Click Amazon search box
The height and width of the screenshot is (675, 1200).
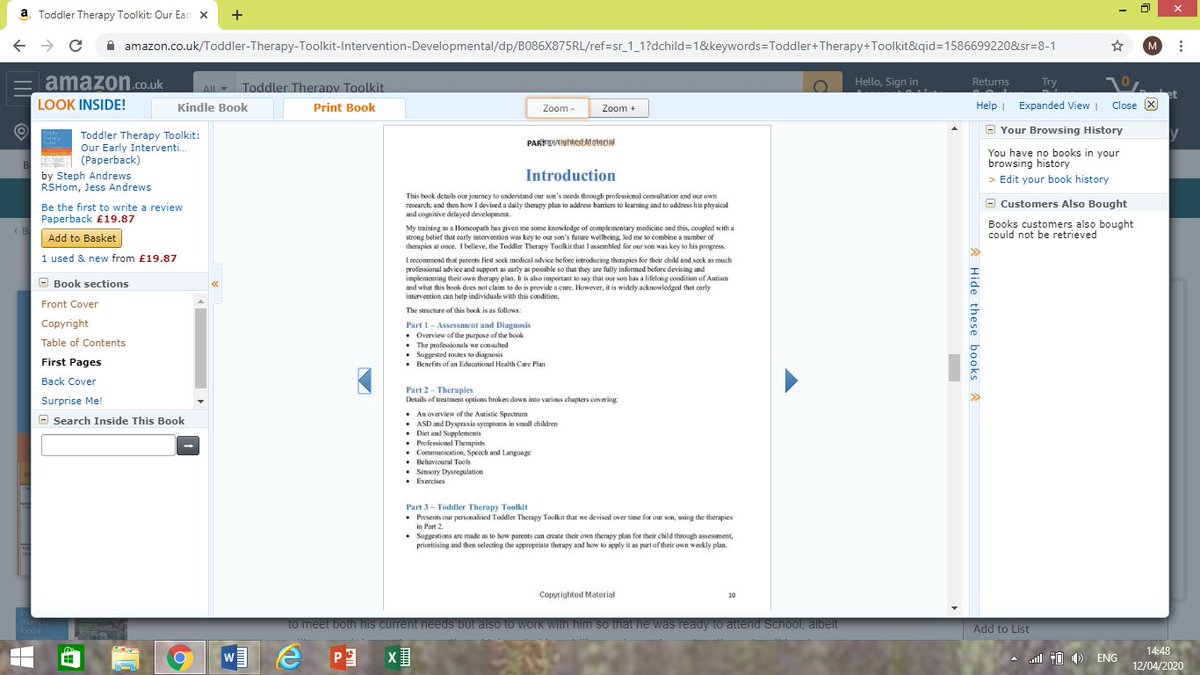pyautogui.click(x=520, y=88)
